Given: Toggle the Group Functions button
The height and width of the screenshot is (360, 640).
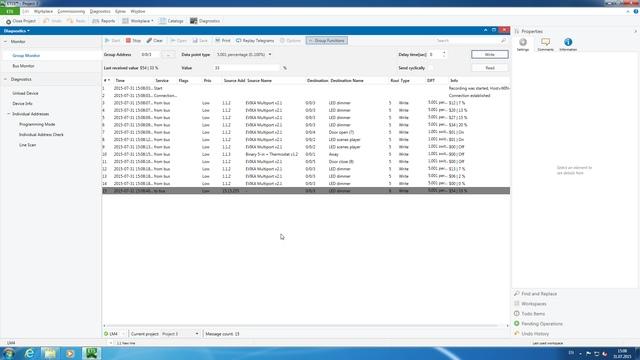Looking at the screenshot, I should 327,40.
